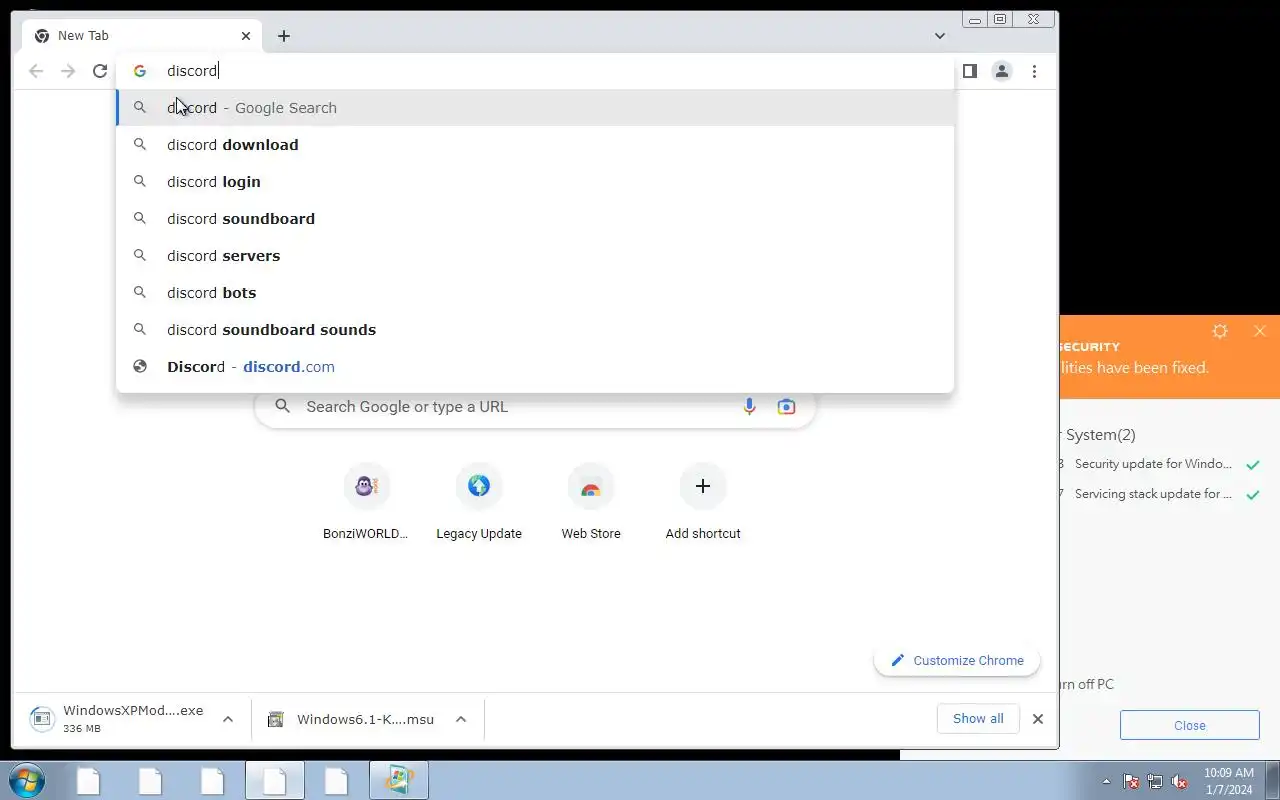Click the network tray icon
Image resolution: width=1280 pixels, height=800 pixels.
pyautogui.click(x=1155, y=781)
